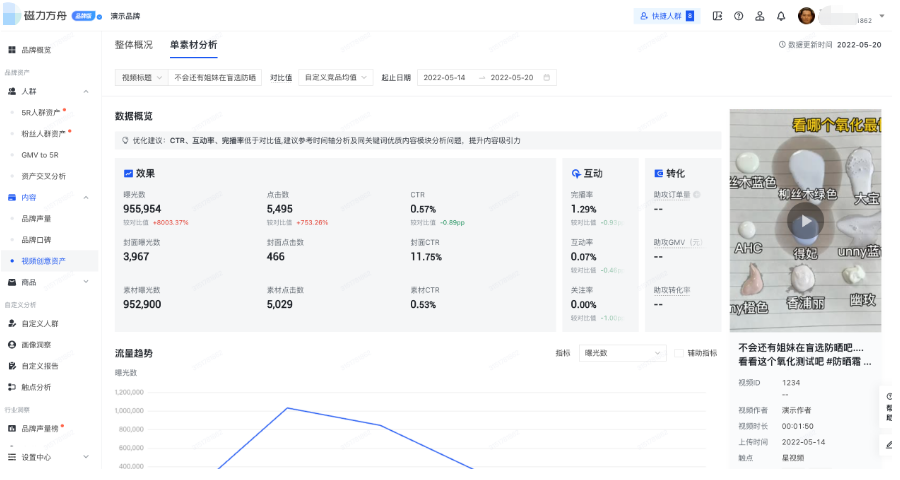This screenshot has height=480, width=900.
Task: Click the 人群 people icon in sidebar
Action: click(x=11, y=91)
